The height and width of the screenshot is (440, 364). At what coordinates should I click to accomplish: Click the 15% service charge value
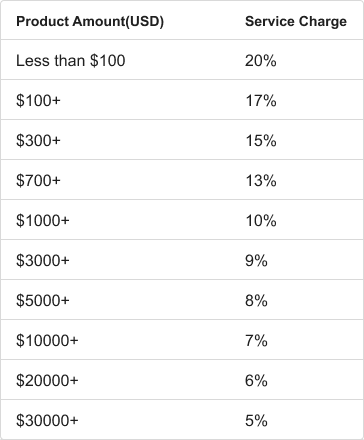(x=261, y=141)
